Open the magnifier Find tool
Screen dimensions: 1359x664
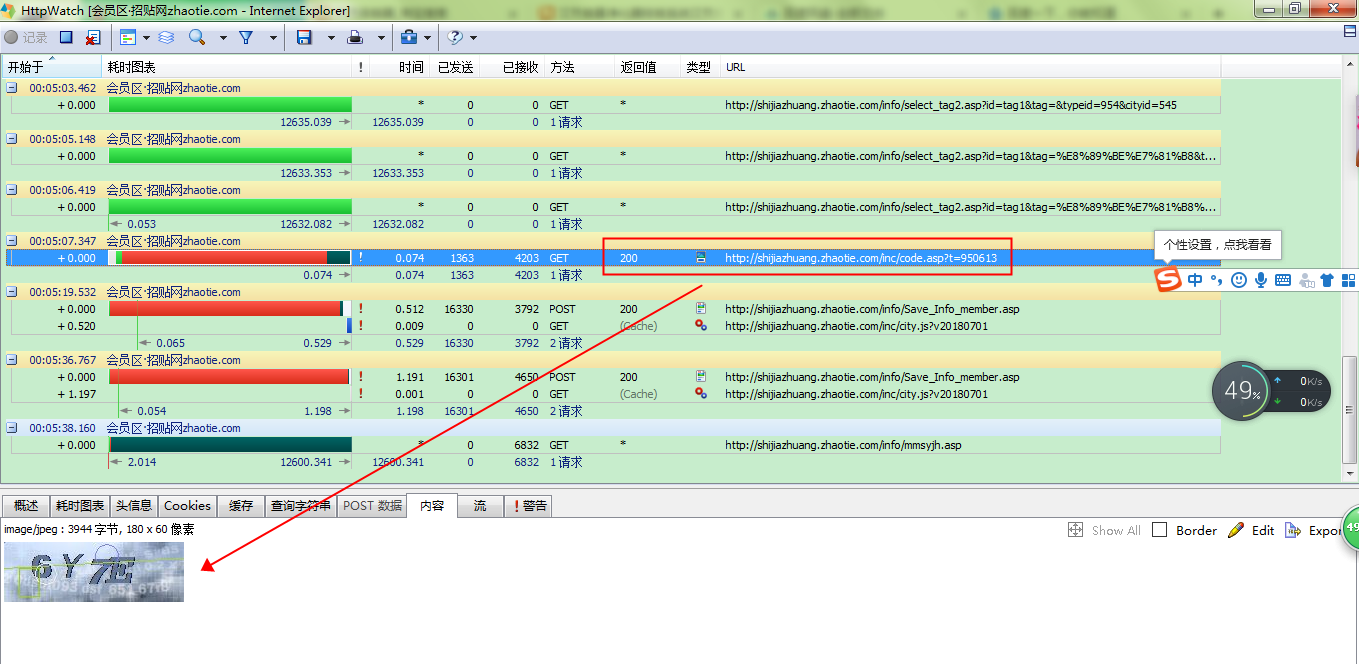(x=197, y=38)
